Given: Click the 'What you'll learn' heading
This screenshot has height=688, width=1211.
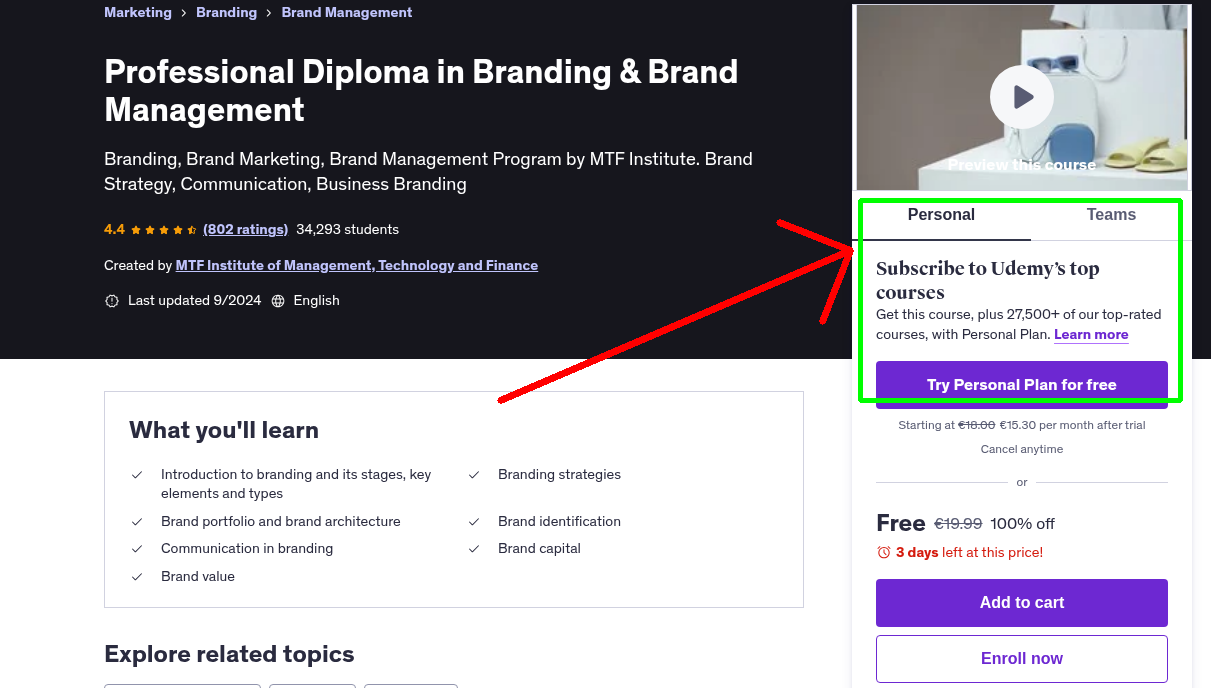Looking at the screenshot, I should click(x=224, y=430).
